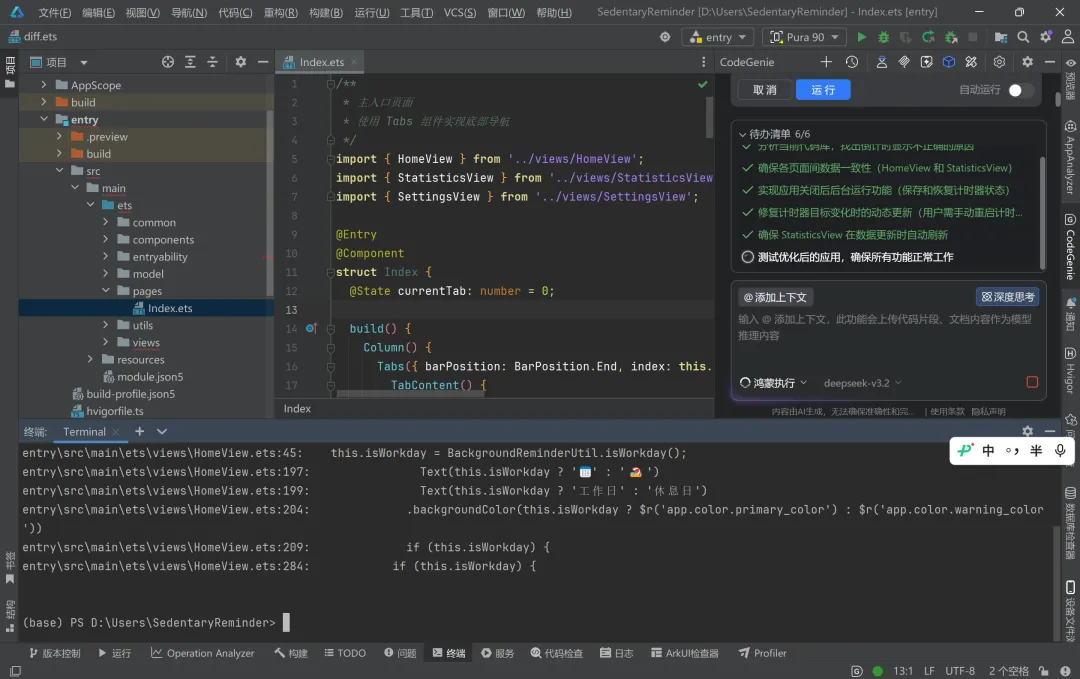Screen dimensions: 1080x679
Task: Open the terminal tabs dropdown arrow
Action: [x=162, y=431]
